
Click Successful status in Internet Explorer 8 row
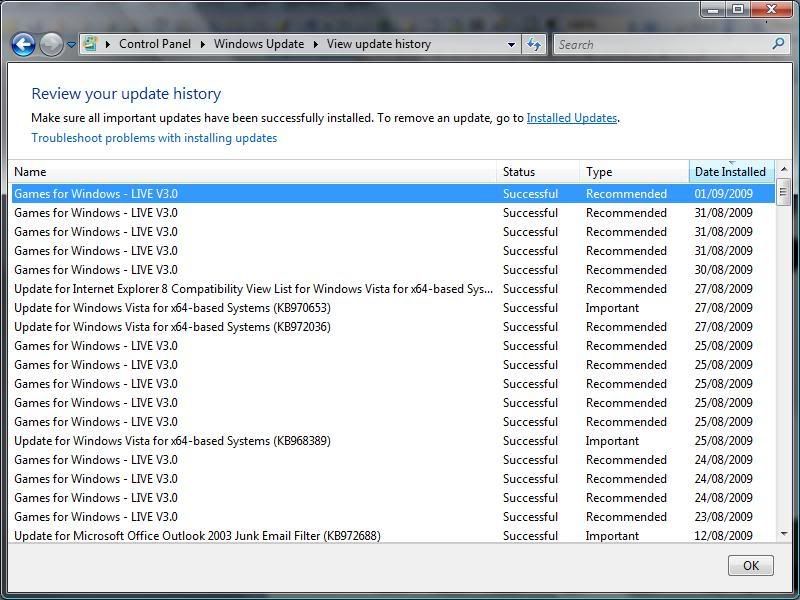pyautogui.click(x=530, y=289)
